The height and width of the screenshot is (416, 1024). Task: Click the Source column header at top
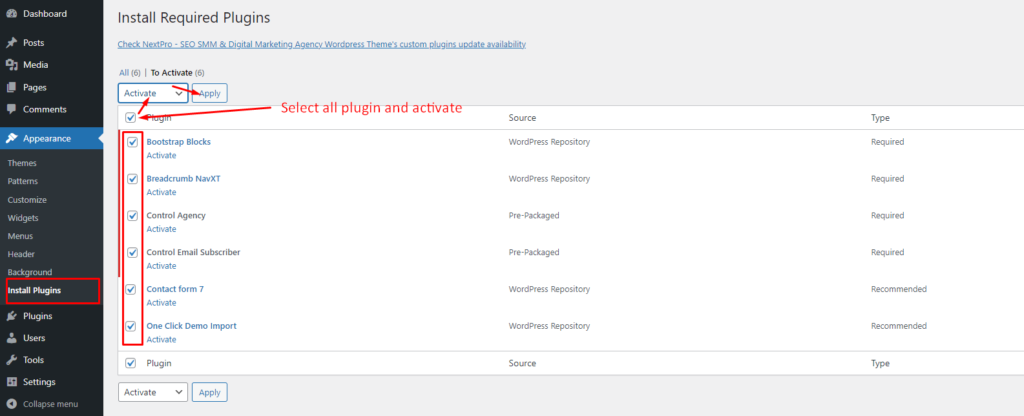click(x=522, y=118)
